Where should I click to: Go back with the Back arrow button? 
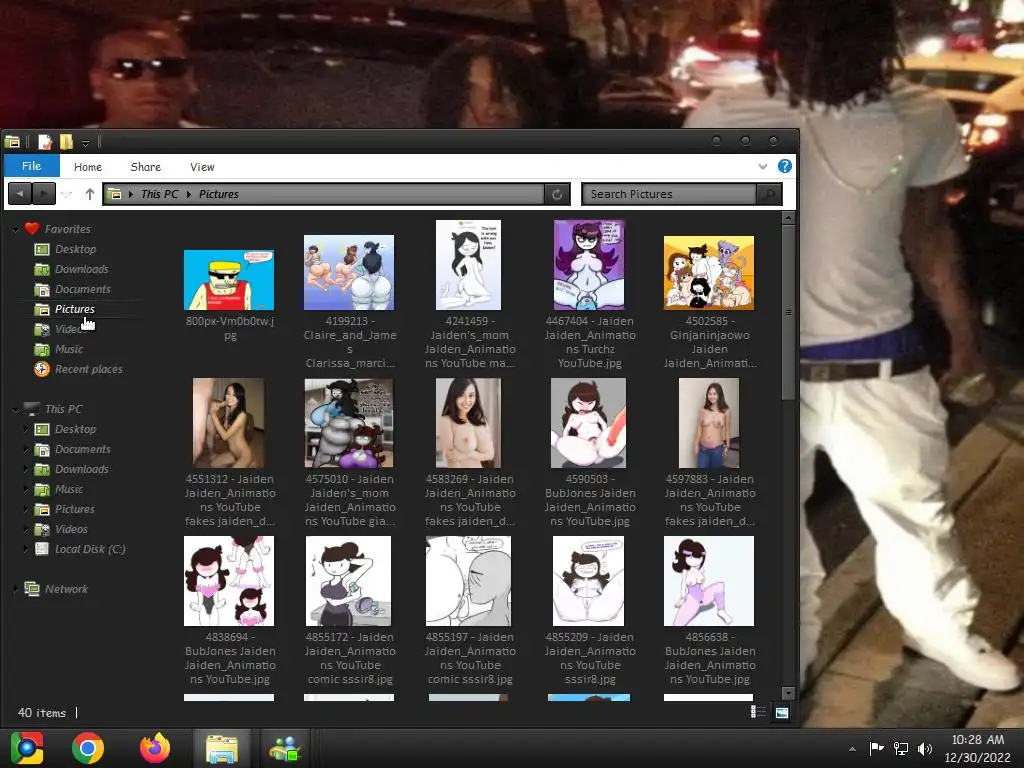click(20, 194)
